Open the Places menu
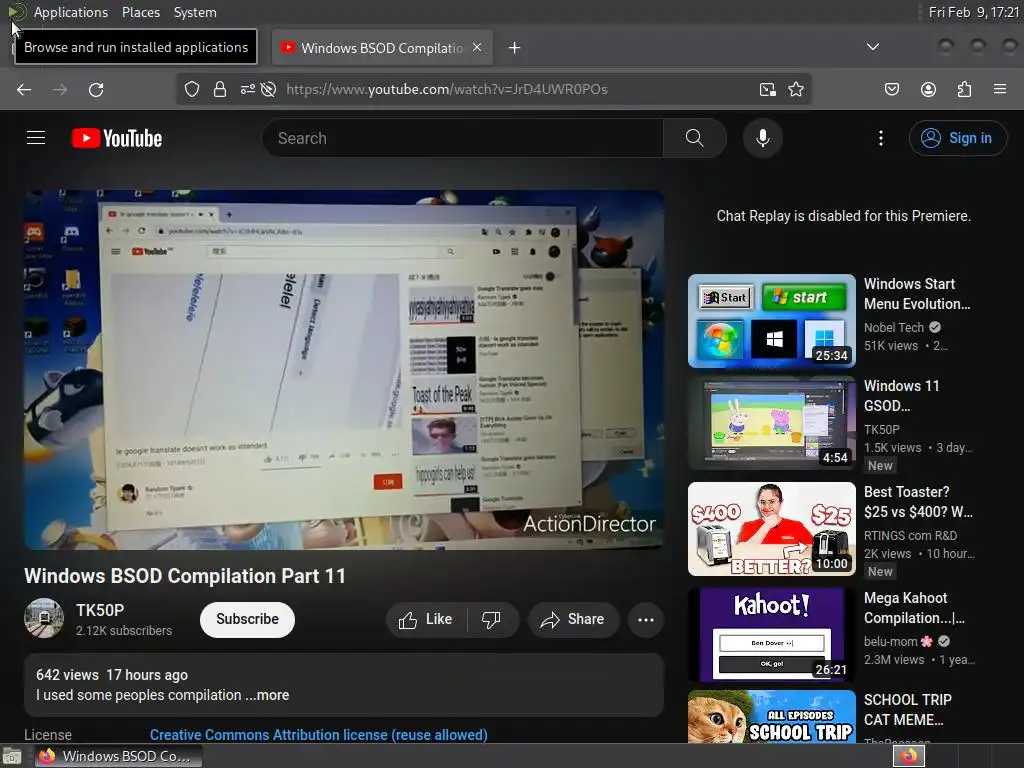 [x=141, y=12]
